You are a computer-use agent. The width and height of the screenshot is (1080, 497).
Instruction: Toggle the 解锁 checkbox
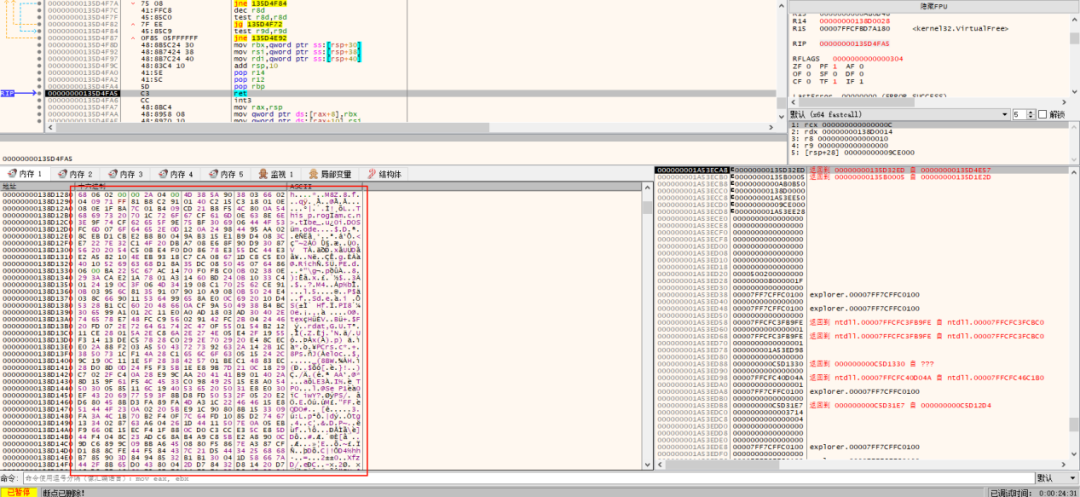pyautogui.click(x=1042, y=114)
